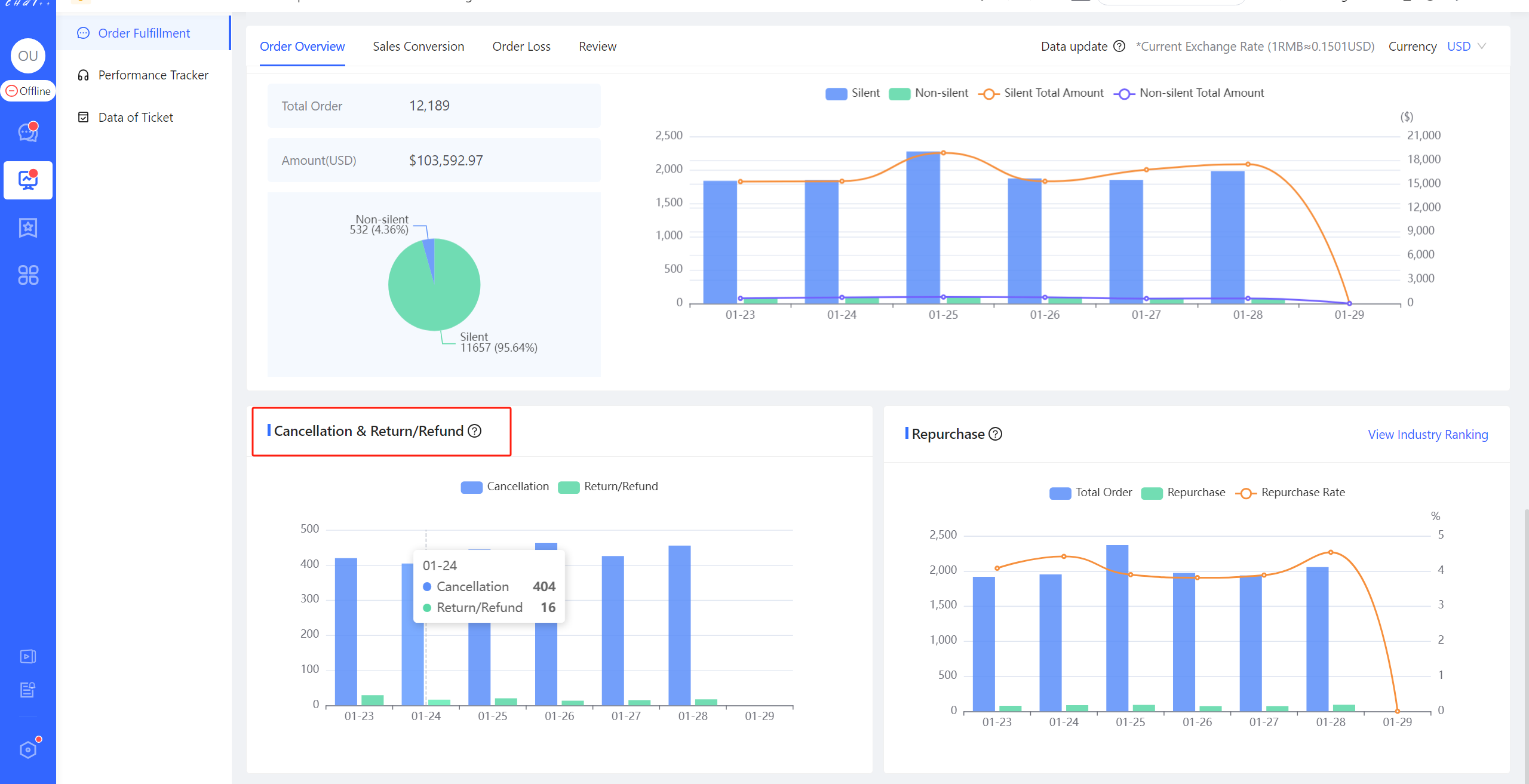
Task: Click the 01-25 Silent orders bar
Action: pos(923,227)
